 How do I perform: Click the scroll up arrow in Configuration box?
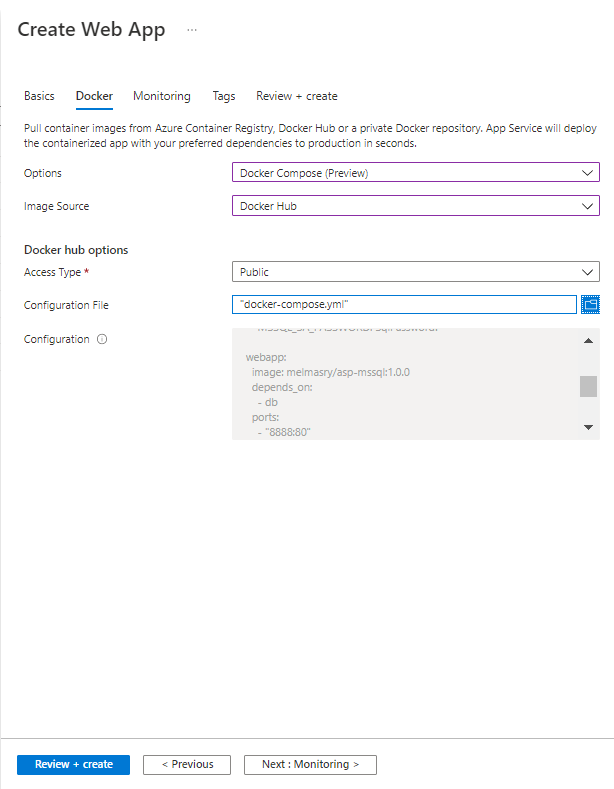tap(588, 341)
